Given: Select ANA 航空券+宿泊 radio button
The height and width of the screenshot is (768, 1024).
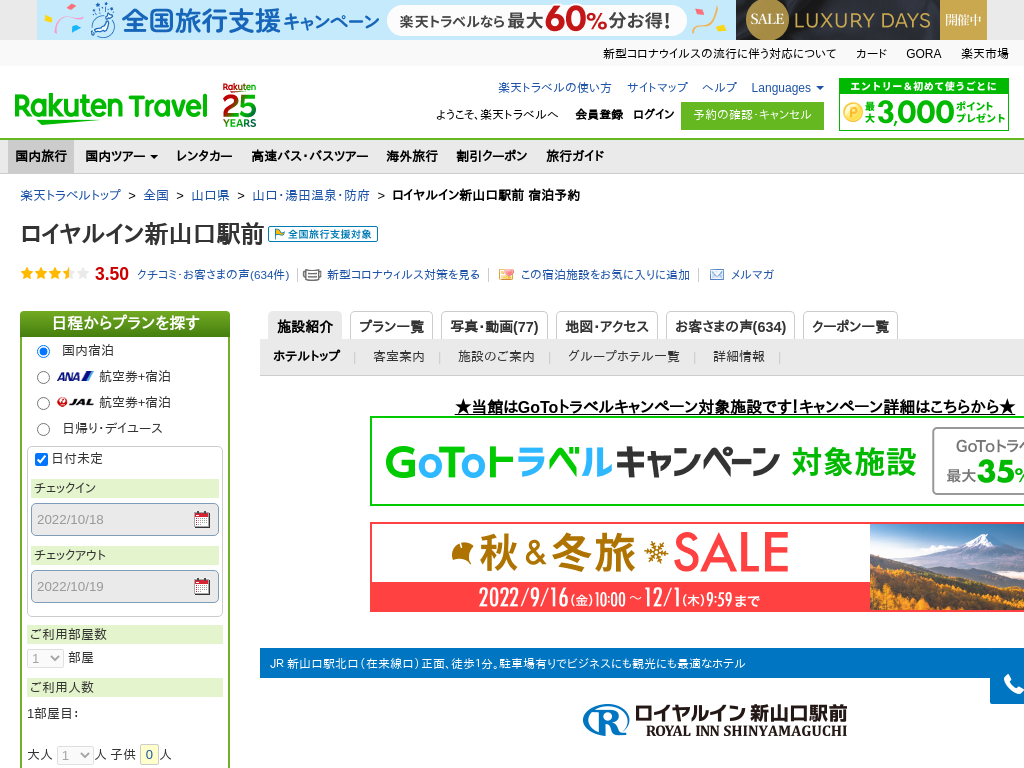Looking at the screenshot, I should (x=43, y=377).
